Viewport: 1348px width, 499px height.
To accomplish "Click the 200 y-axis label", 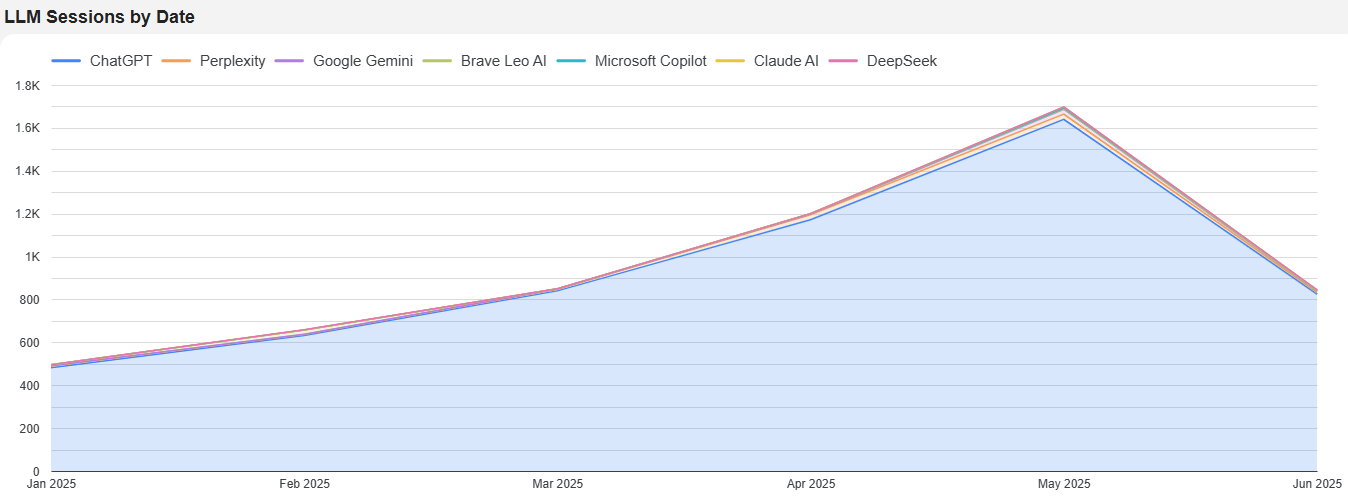I will pos(29,430).
